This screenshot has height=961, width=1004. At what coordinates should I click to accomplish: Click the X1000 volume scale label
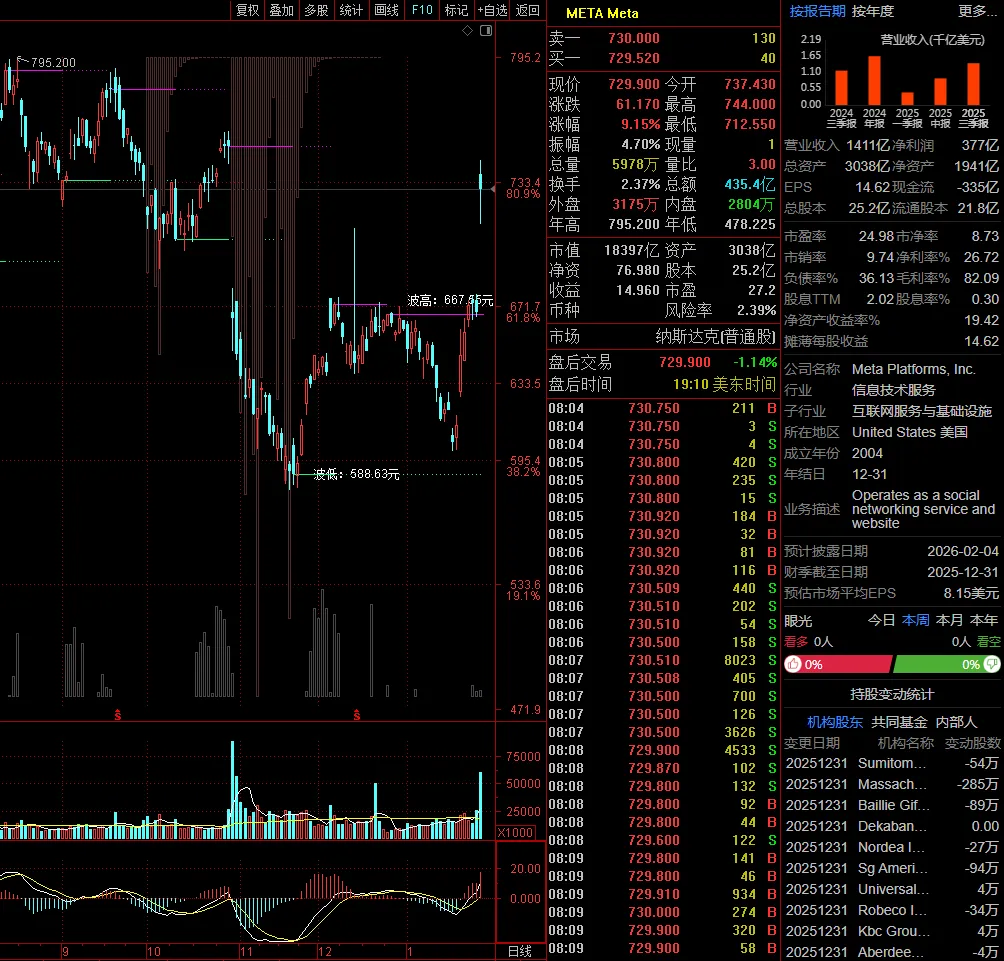(515, 832)
